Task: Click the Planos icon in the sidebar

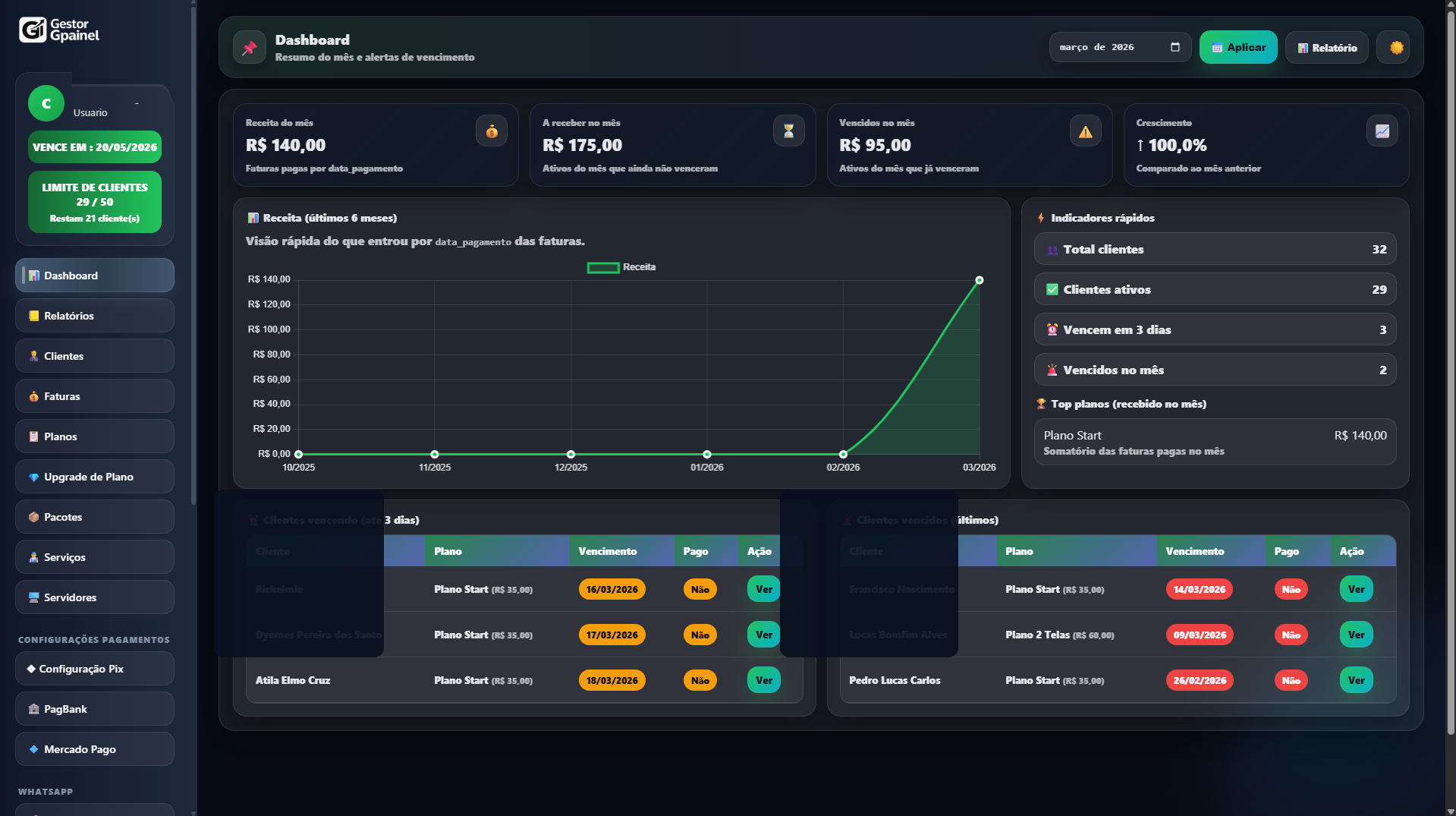Action: (x=33, y=436)
